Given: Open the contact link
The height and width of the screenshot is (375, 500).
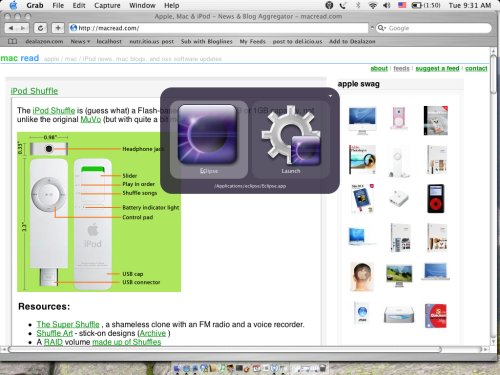Looking at the screenshot, I should 476,68.
